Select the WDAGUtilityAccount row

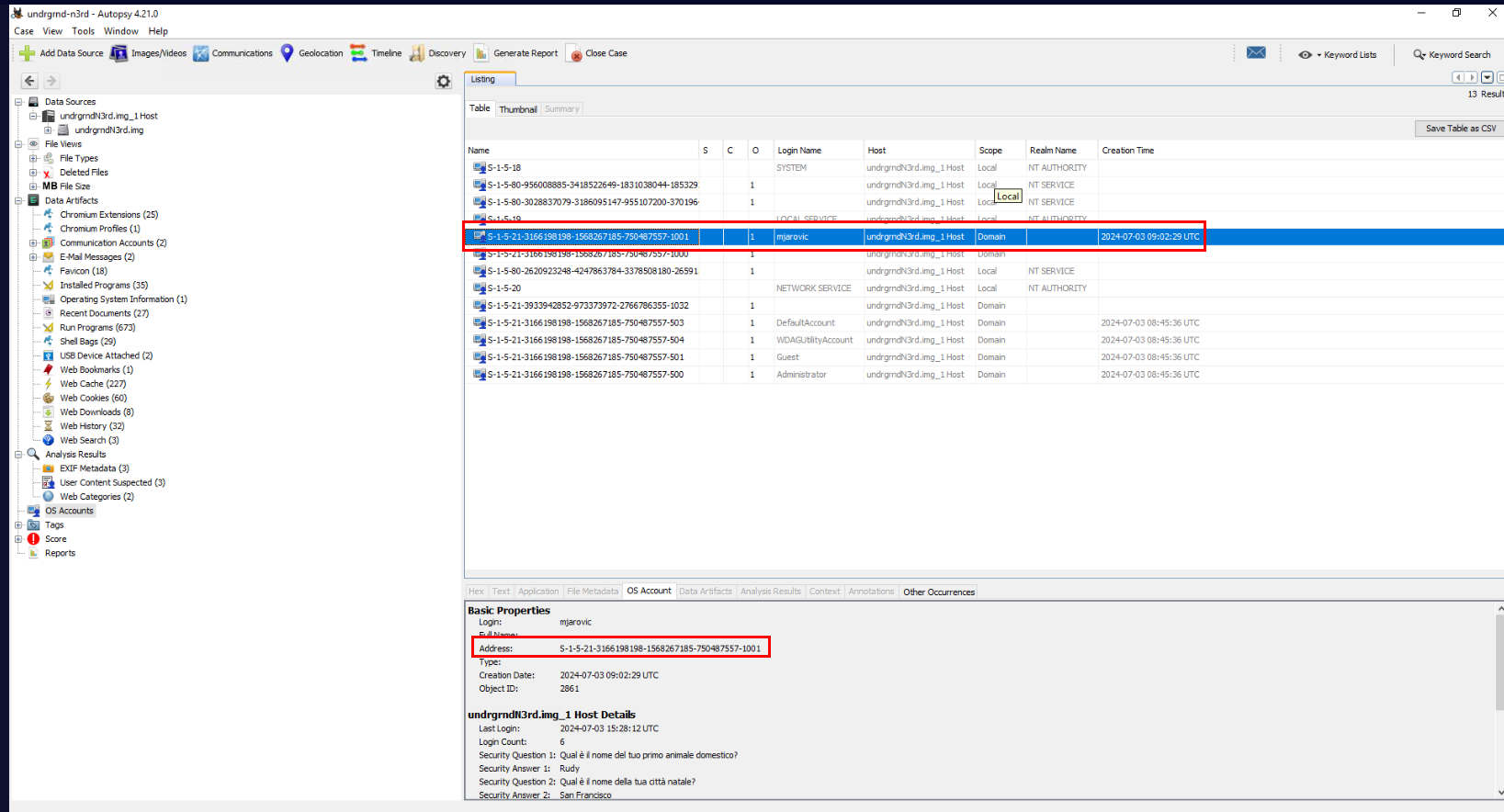984,340
